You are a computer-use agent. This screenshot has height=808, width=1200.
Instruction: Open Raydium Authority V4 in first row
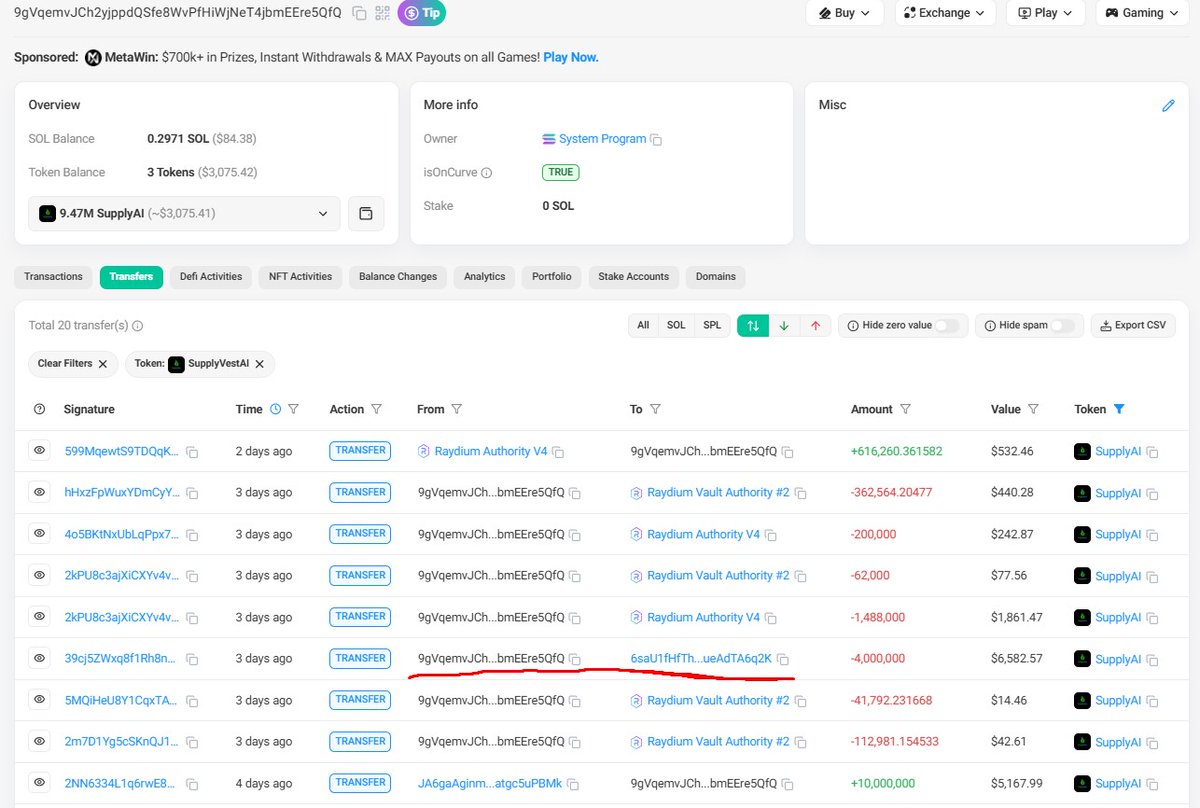pos(491,451)
